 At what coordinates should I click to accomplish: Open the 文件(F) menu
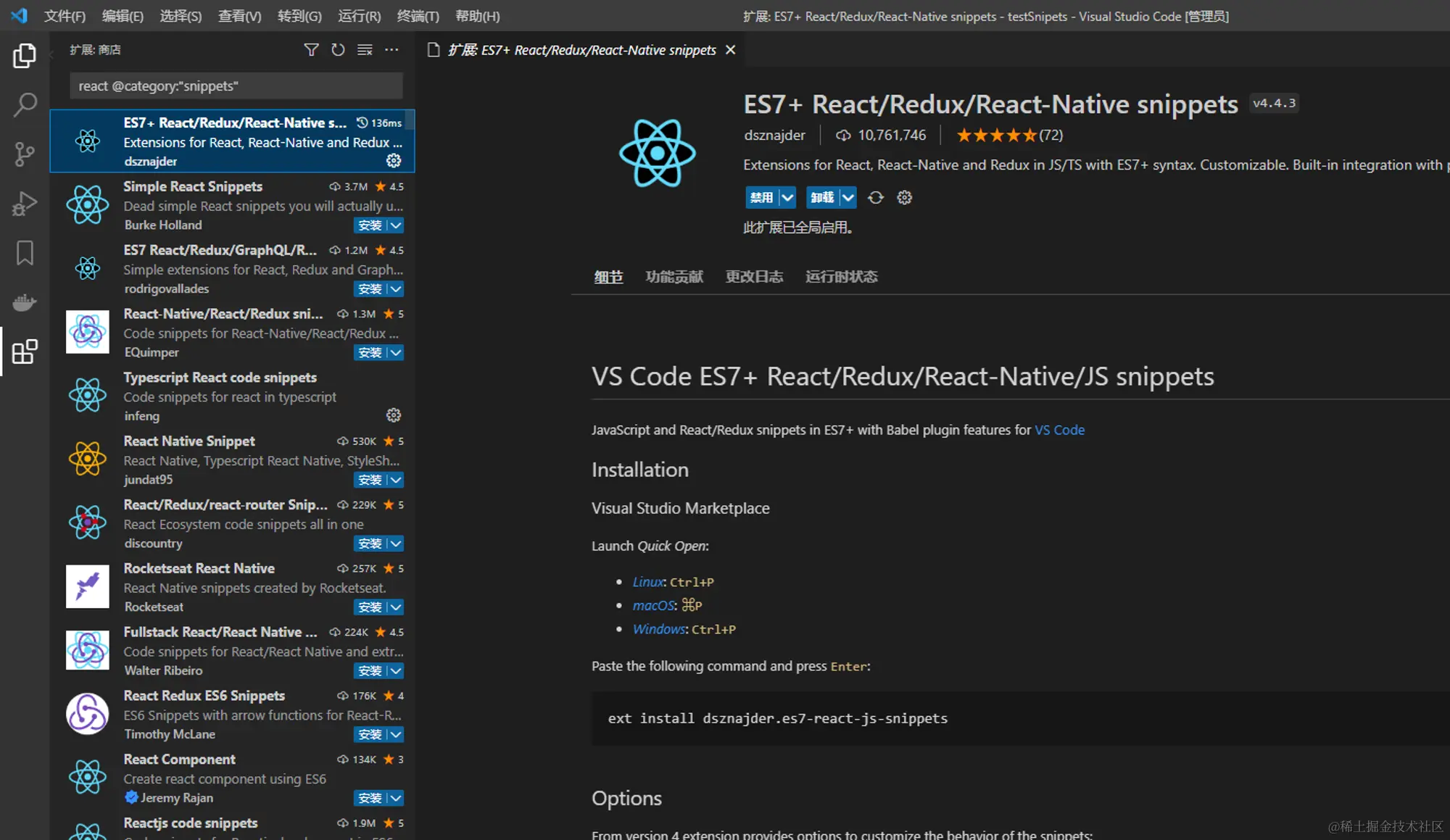click(x=65, y=16)
